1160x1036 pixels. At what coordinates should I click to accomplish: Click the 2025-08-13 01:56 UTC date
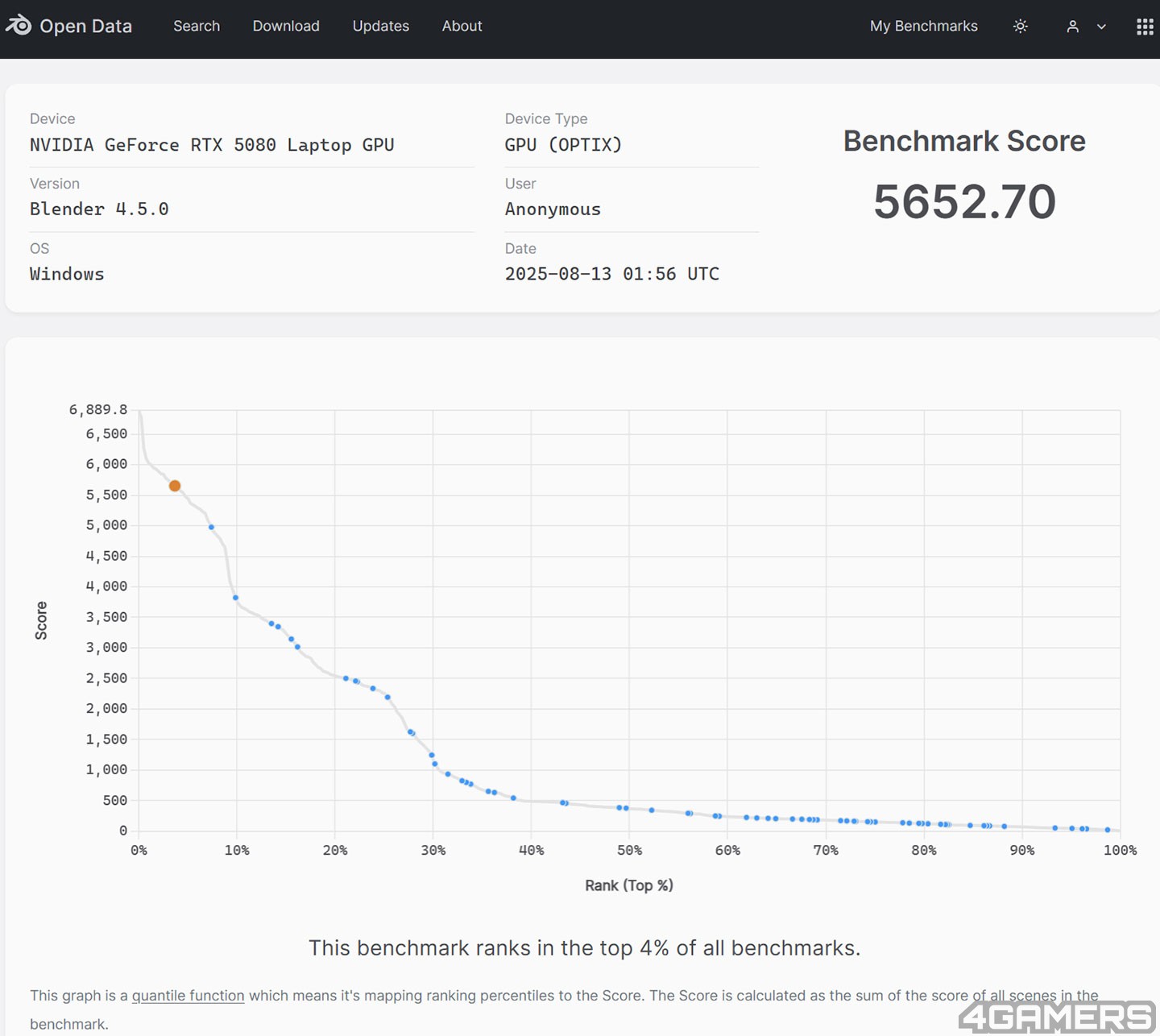(612, 274)
